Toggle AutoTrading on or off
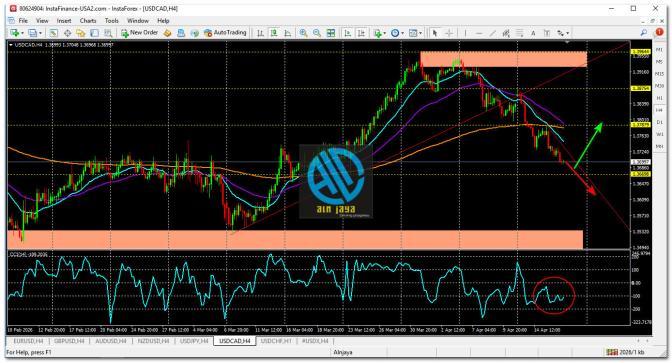The height and width of the screenshot is (363, 672). [x=225, y=33]
